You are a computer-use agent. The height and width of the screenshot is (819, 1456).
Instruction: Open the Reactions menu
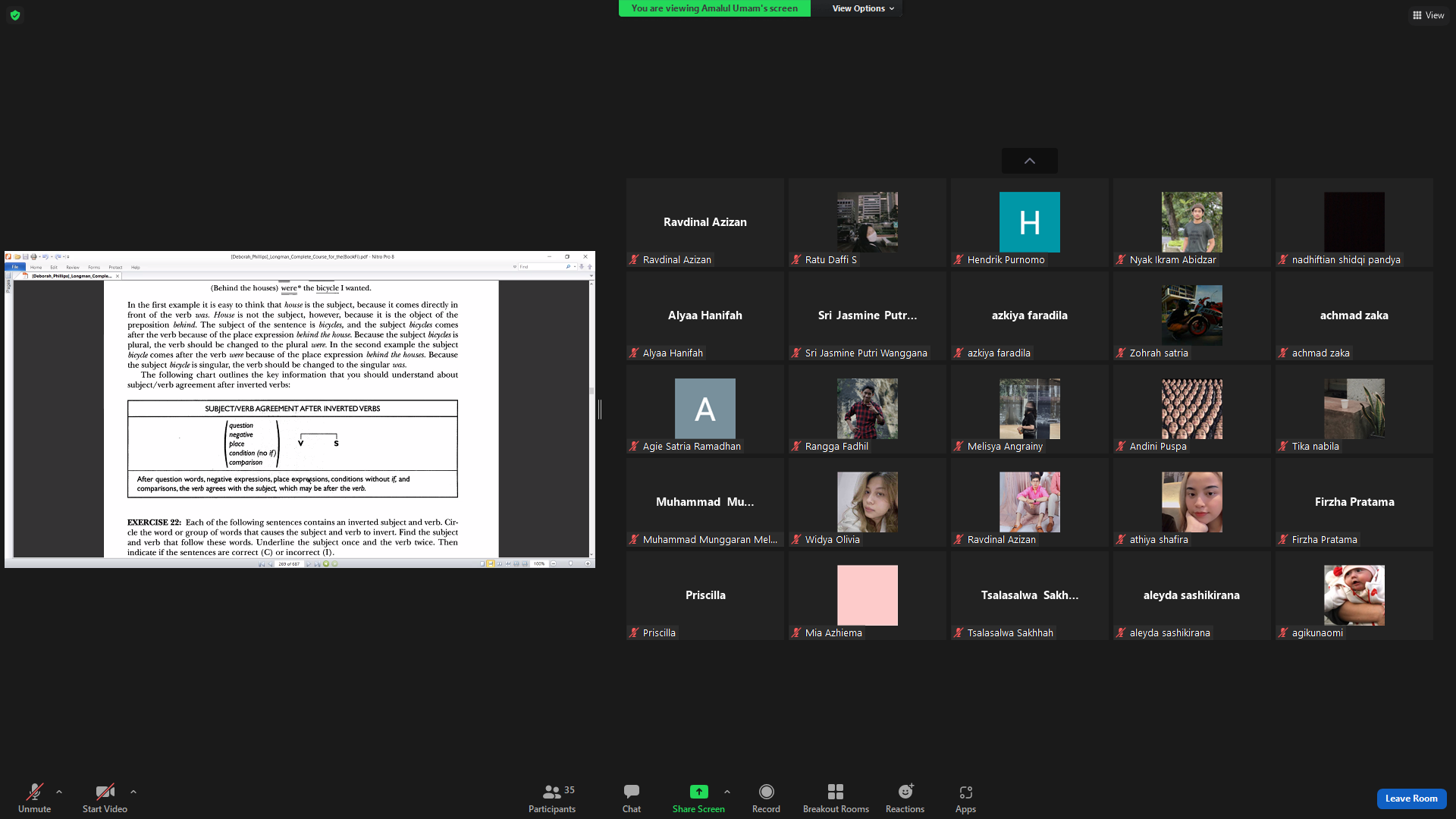point(905,798)
